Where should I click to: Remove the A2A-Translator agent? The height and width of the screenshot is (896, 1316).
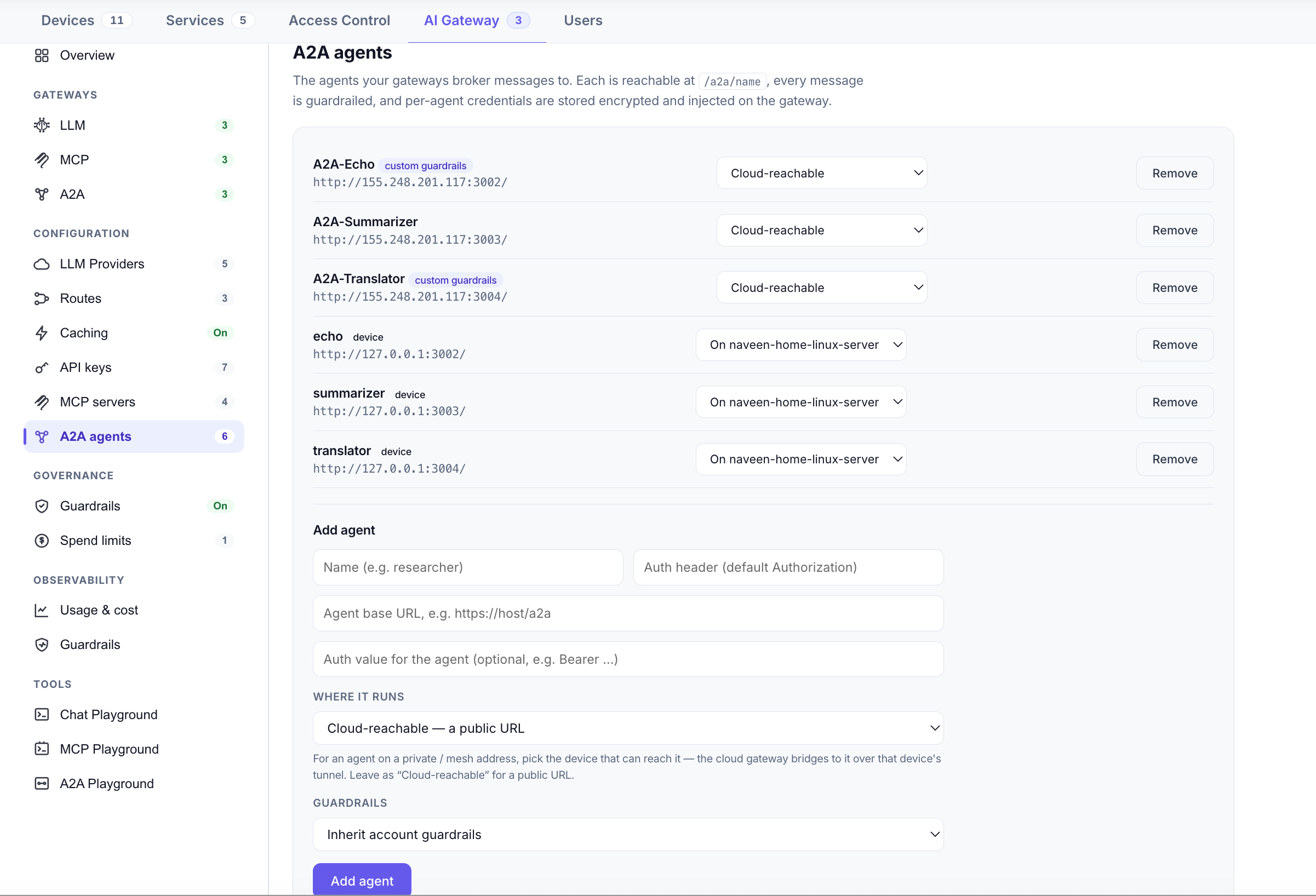(x=1175, y=288)
